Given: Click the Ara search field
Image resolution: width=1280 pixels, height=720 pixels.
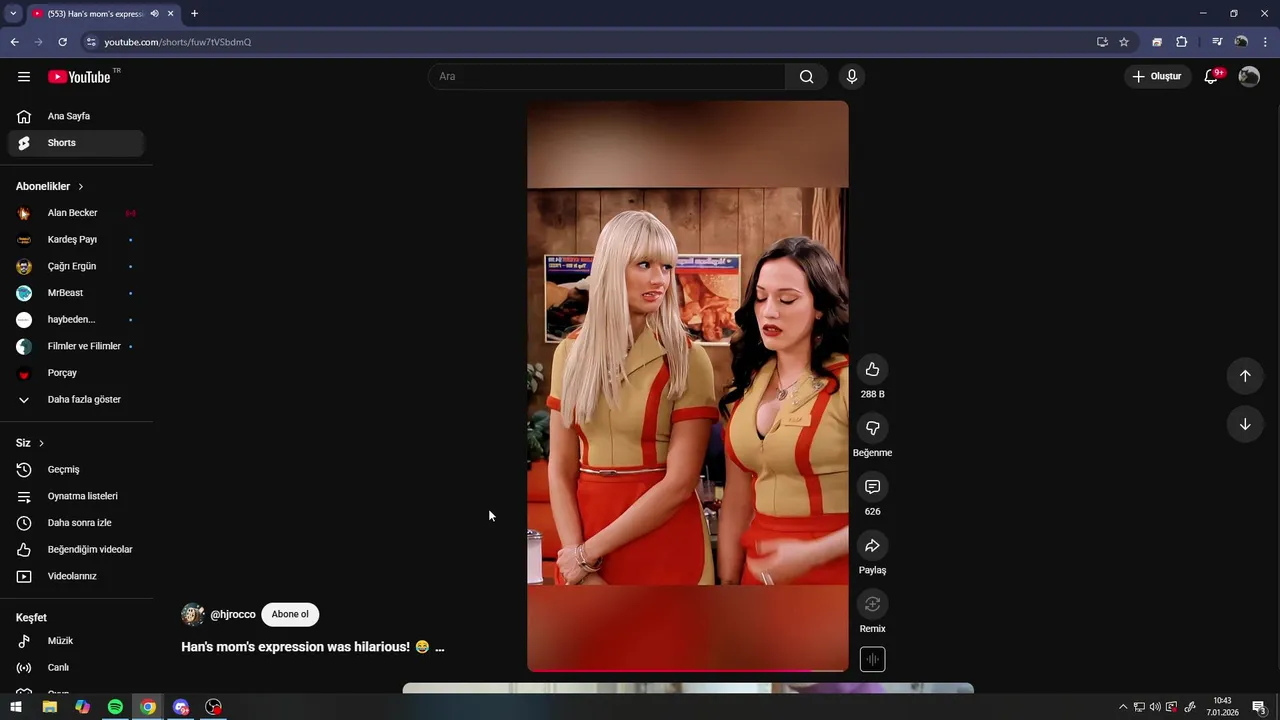Looking at the screenshot, I should coord(607,77).
